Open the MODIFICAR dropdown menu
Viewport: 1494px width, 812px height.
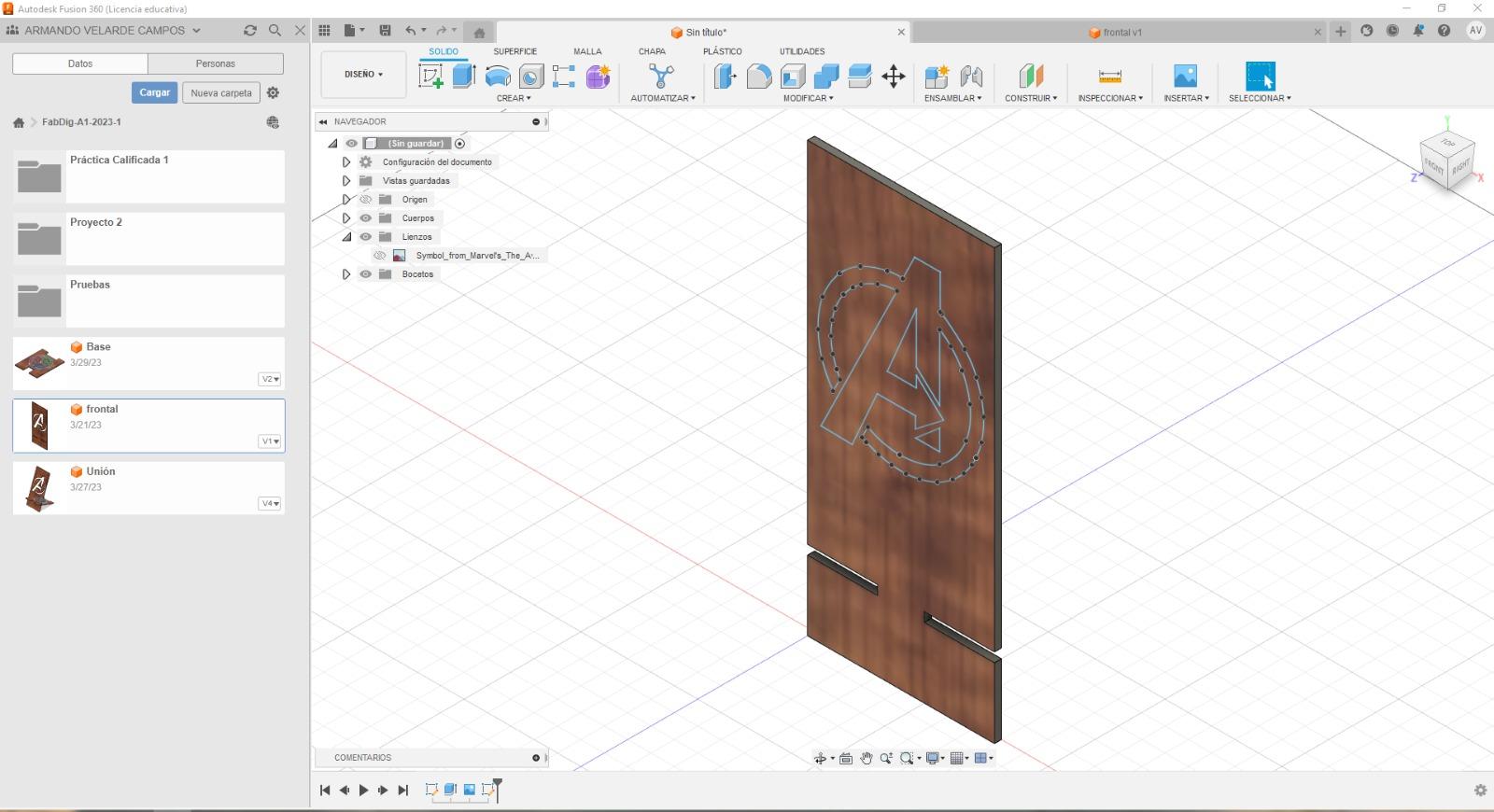click(809, 98)
